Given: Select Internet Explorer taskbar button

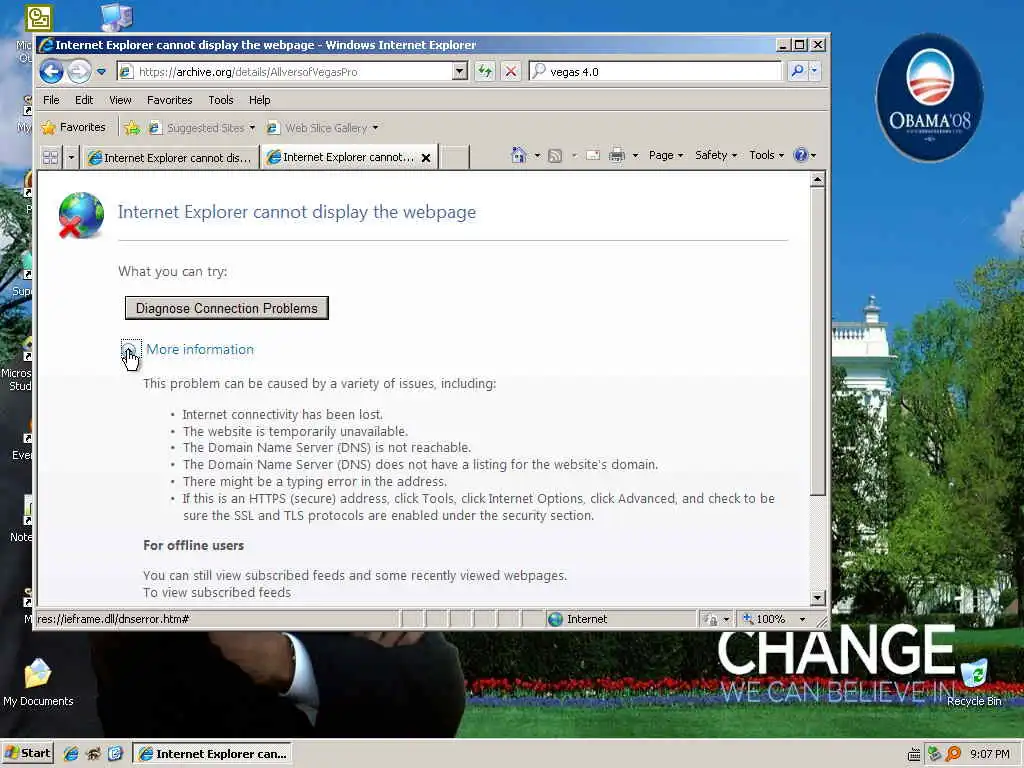Looking at the screenshot, I should [212, 754].
